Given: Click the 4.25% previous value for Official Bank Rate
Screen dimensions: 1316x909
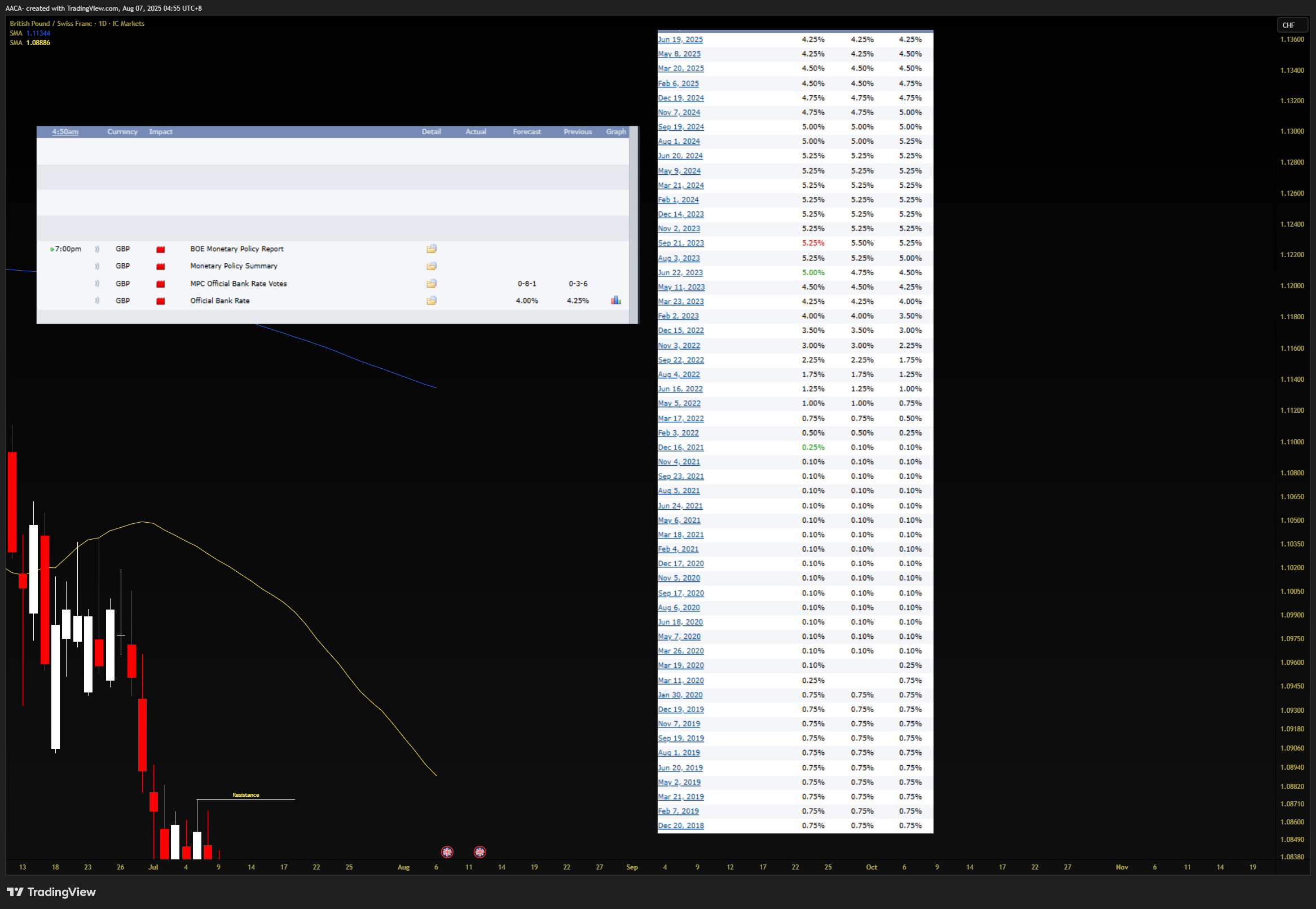Looking at the screenshot, I should [x=578, y=301].
